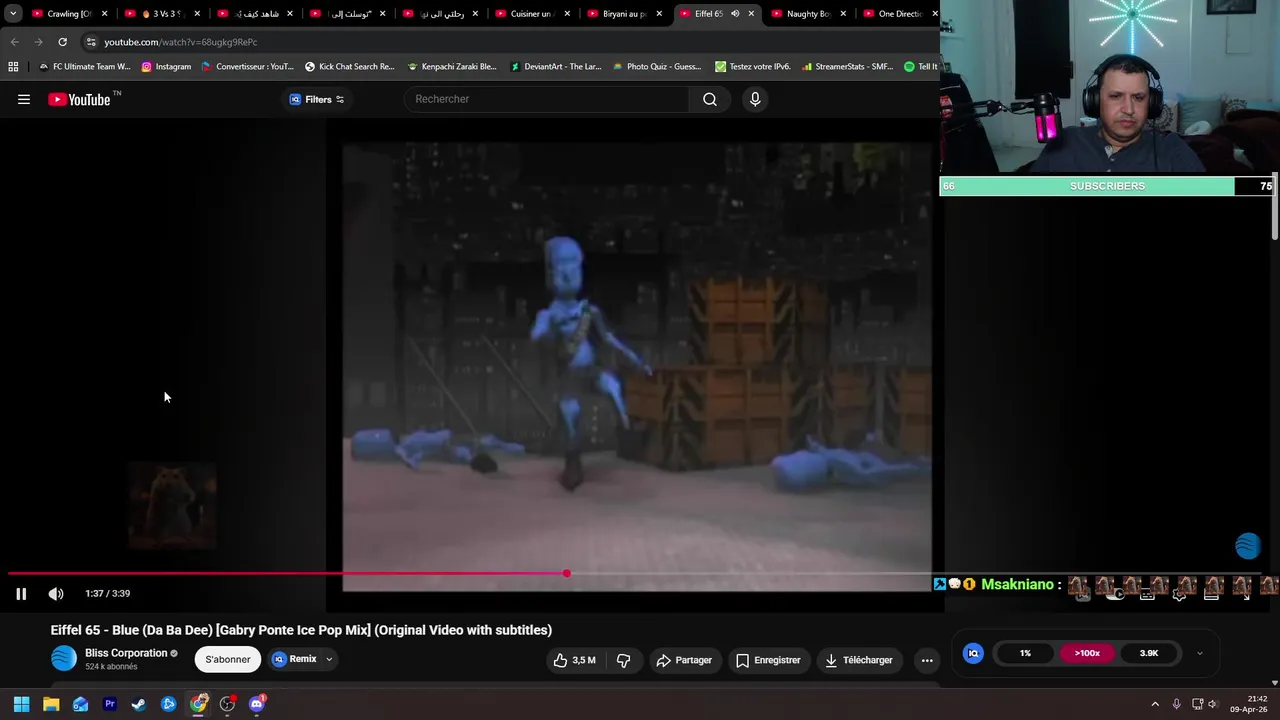Pause the video playback

click(21, 593)
